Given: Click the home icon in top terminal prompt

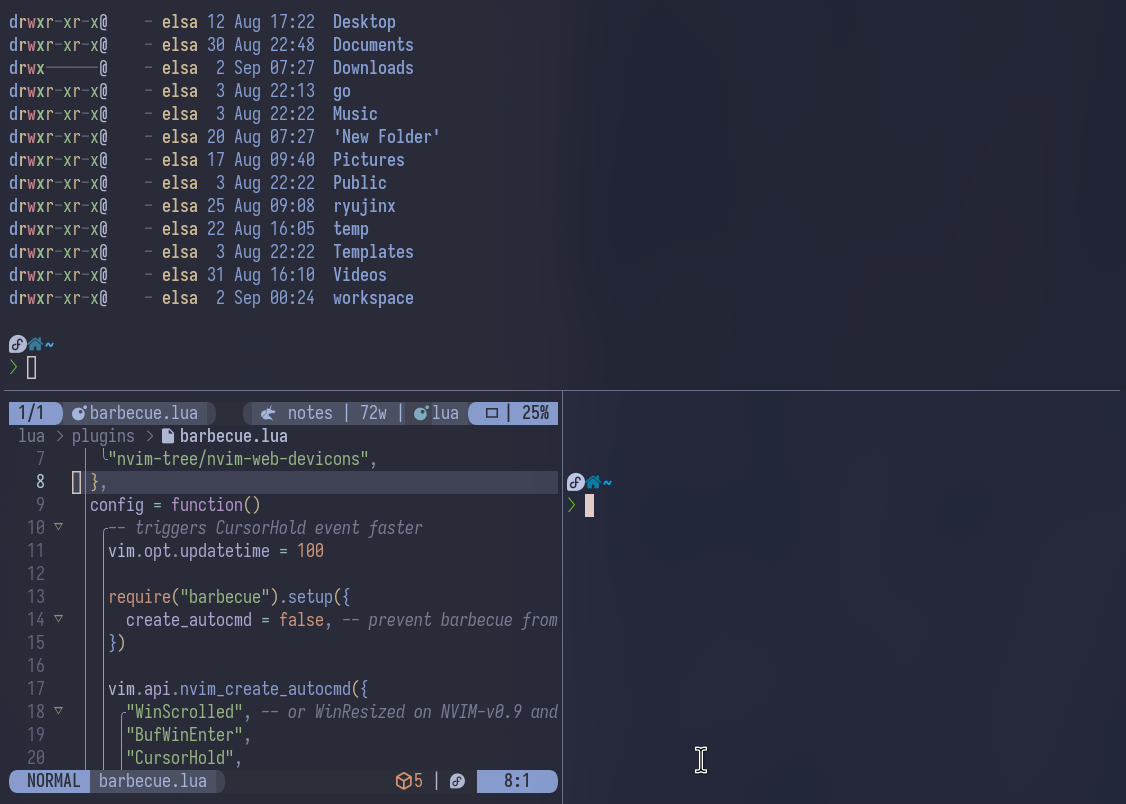Looking at the screenshot, I should tap(35, 345).
